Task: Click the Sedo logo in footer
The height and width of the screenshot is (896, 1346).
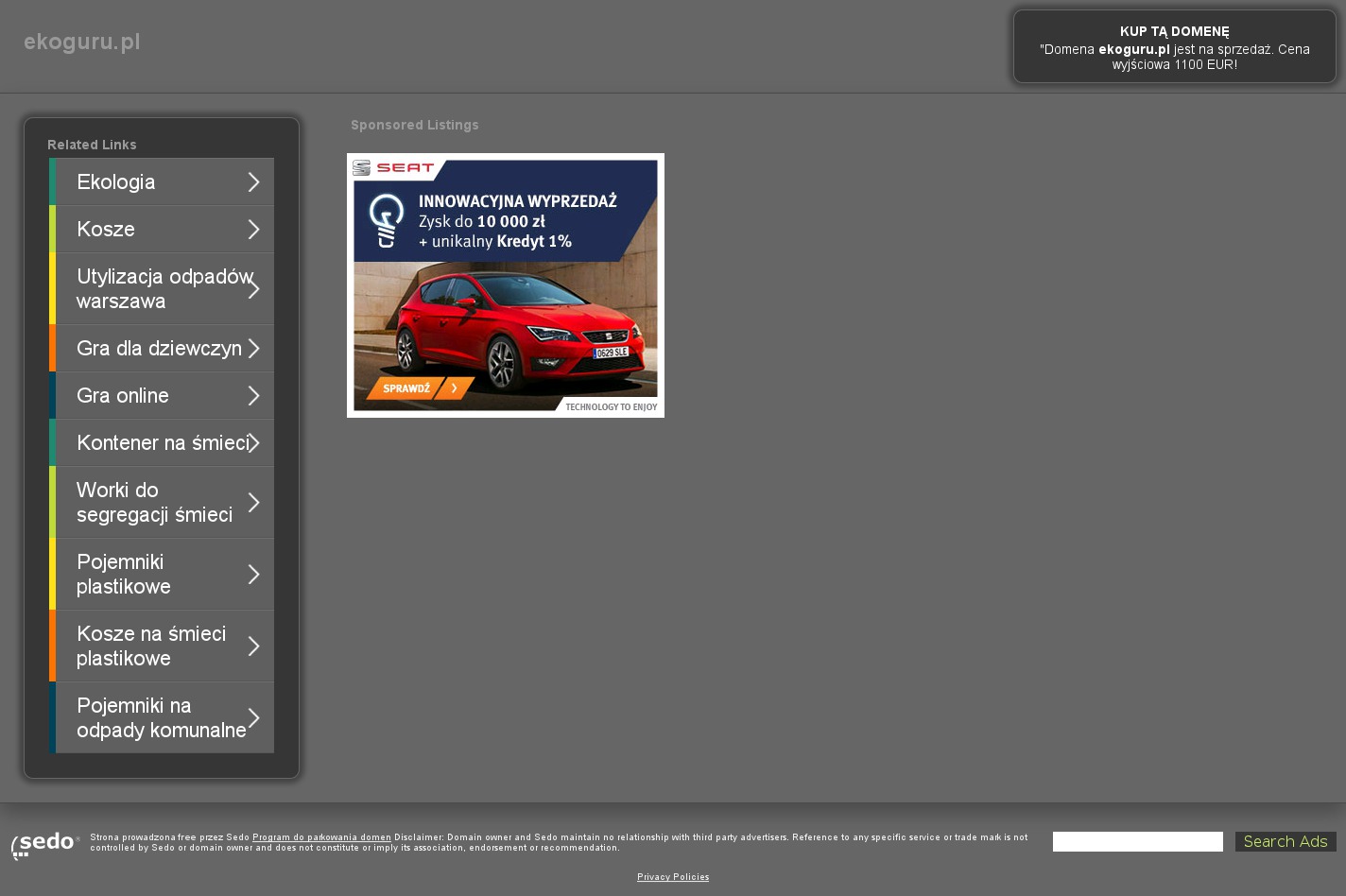Action: point(44,844)
